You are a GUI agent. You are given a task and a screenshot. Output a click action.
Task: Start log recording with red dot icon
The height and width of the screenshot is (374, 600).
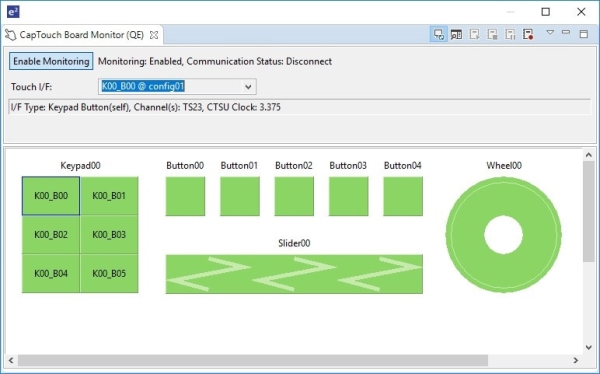coord(528,34)
